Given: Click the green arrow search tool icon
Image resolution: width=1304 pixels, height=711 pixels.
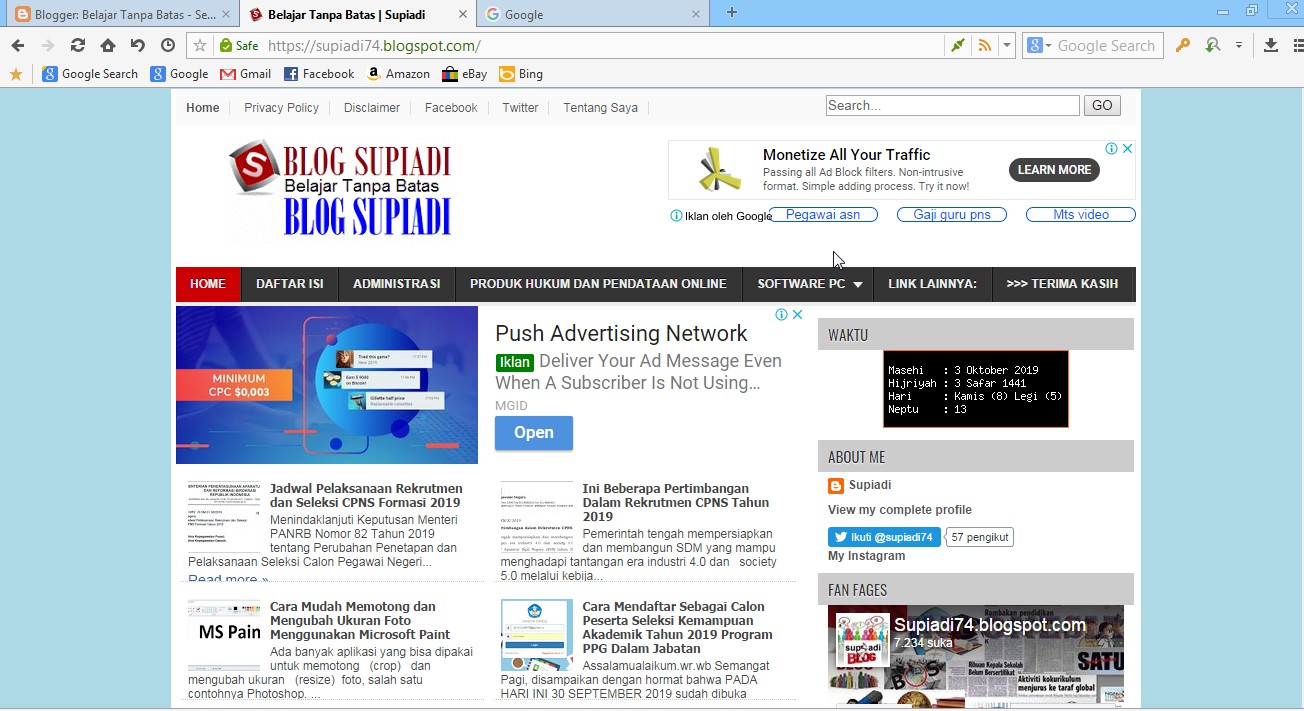Looking at the screenshot, I should coord(1213,45).
